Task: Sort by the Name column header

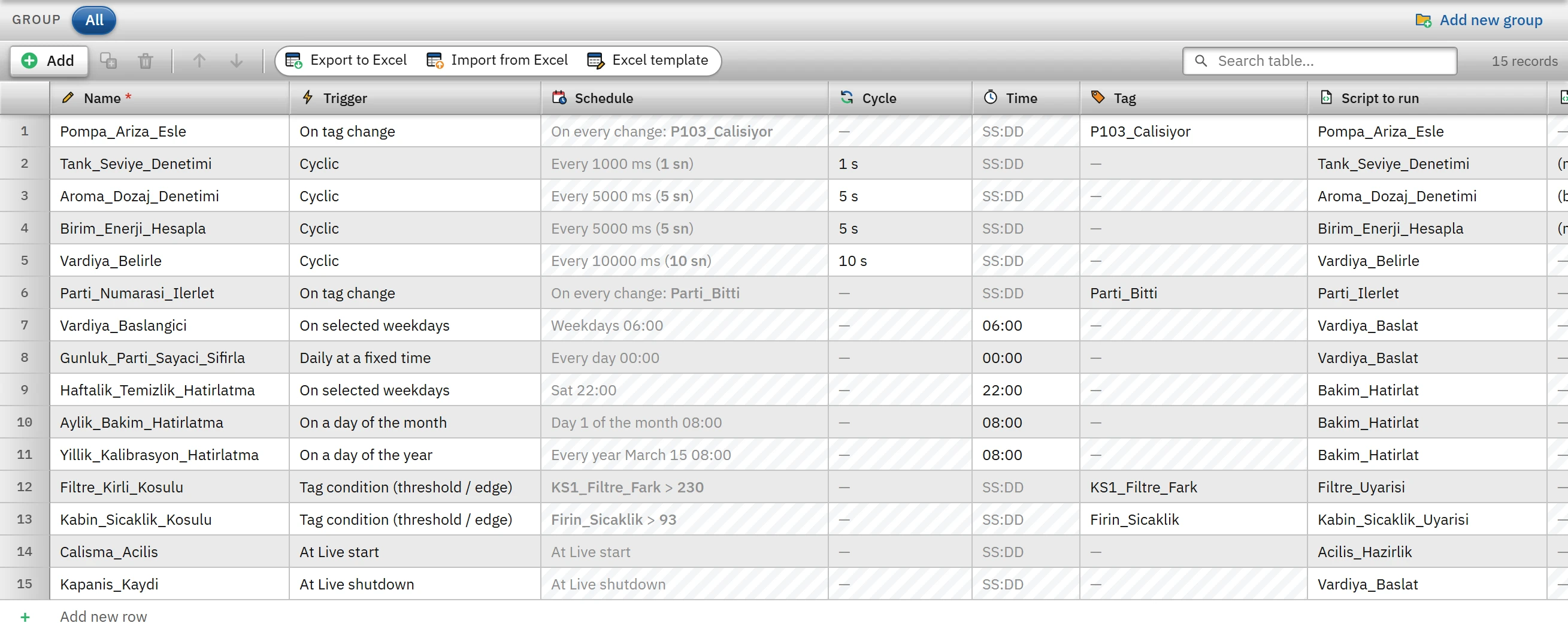Action: coord(169,98)
